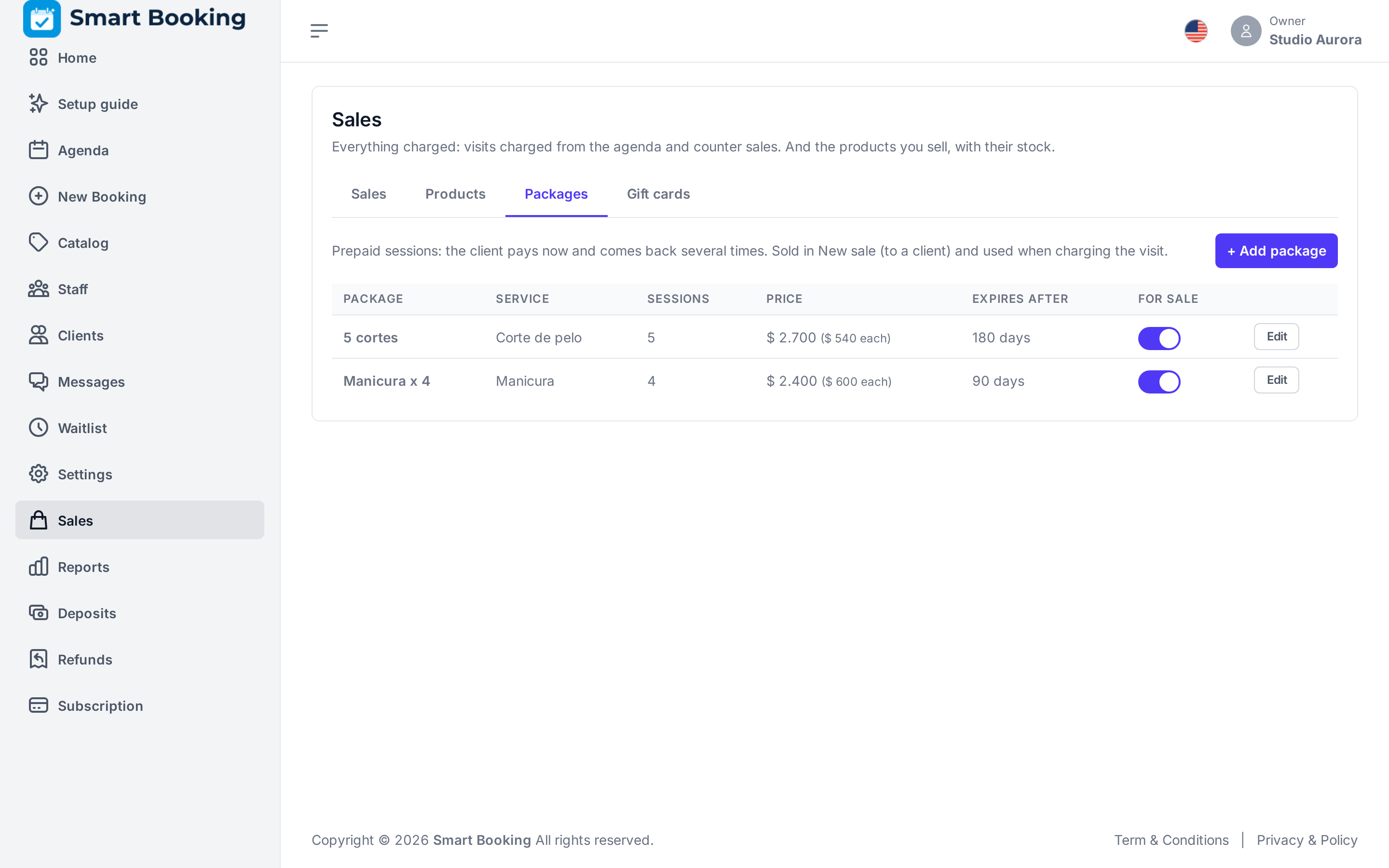Open the Catalog tag icon

[x=39, y=242]
